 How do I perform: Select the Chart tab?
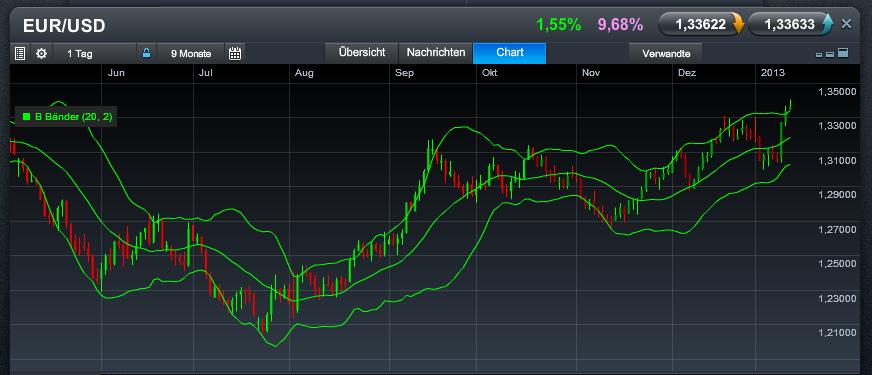(x=509, y=53)
